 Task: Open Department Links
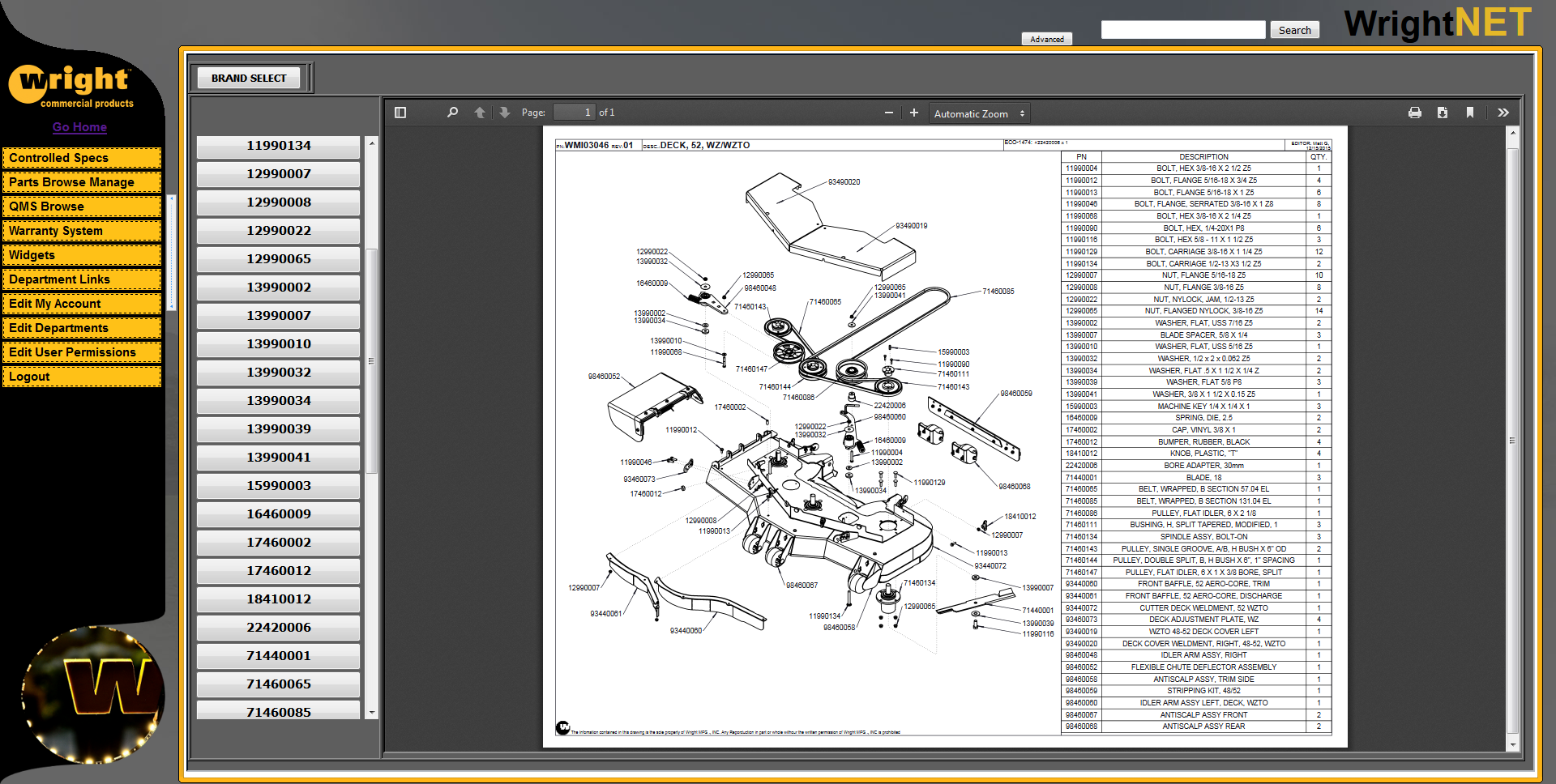click(x=82, y=279)
